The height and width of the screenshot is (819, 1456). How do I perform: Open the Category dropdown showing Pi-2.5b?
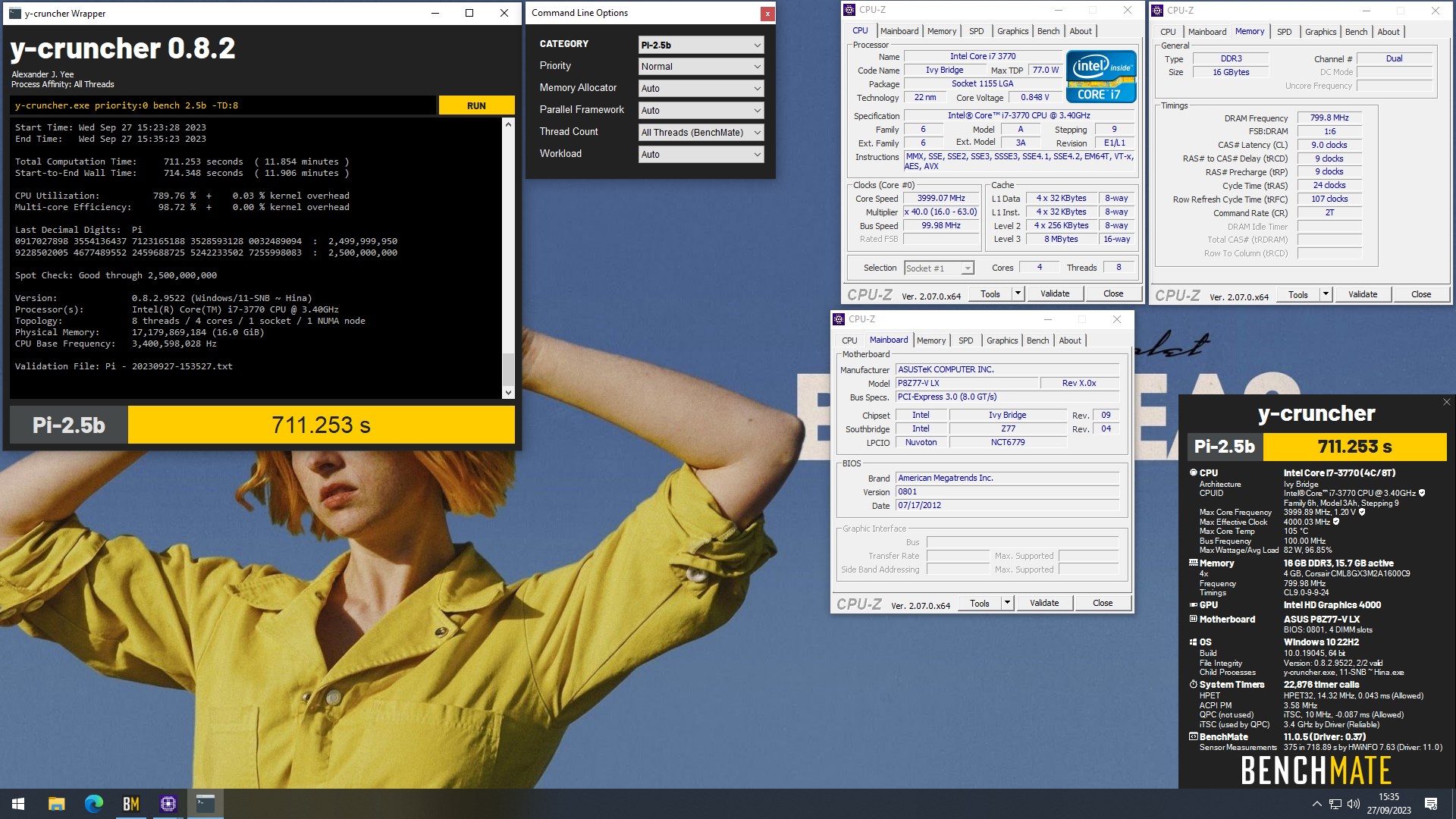(701, 45)
